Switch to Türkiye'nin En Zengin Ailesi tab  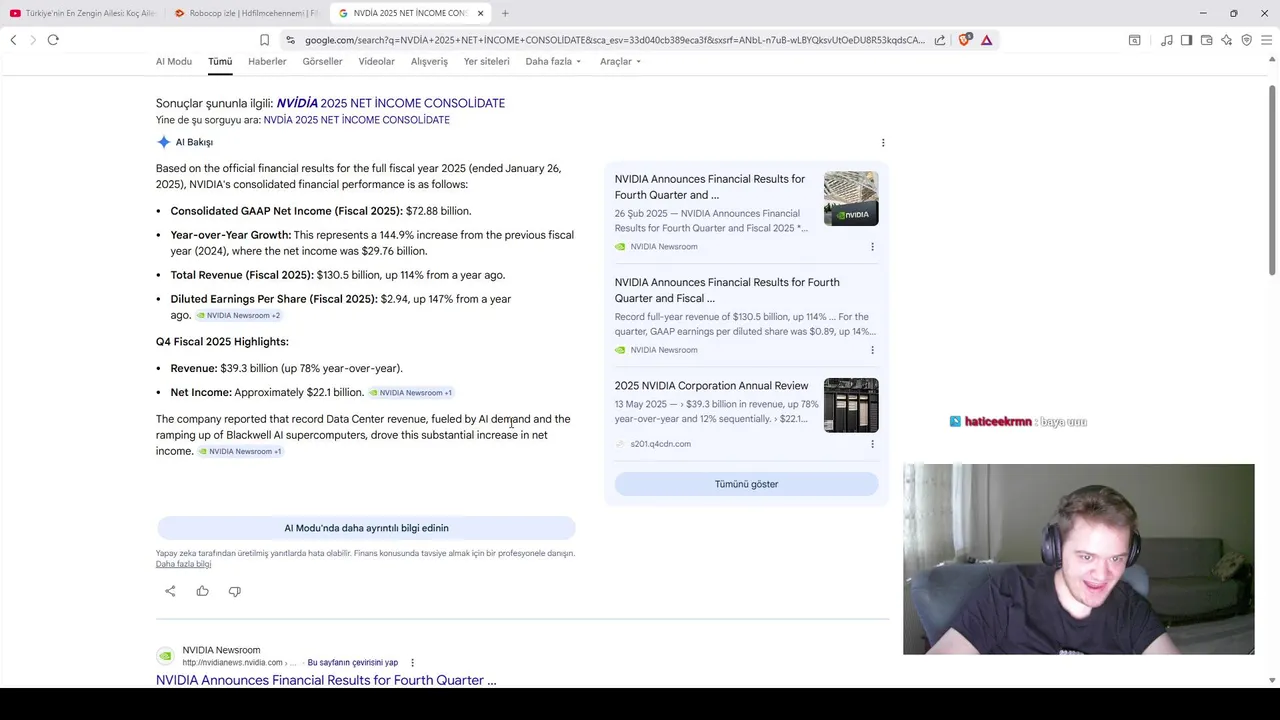point(83,13)
